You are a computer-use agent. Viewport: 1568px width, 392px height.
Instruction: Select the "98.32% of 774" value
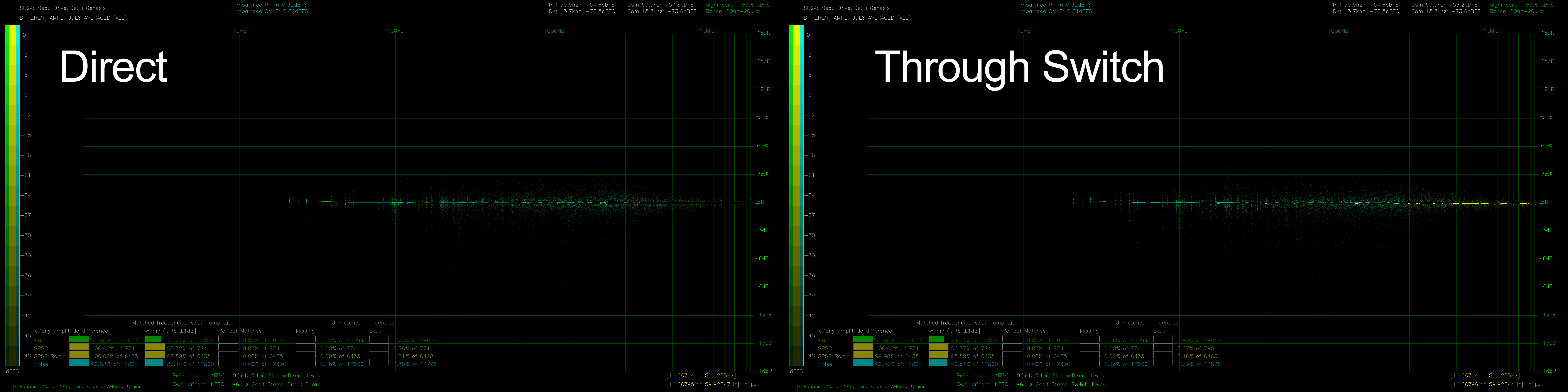[187, 349]
